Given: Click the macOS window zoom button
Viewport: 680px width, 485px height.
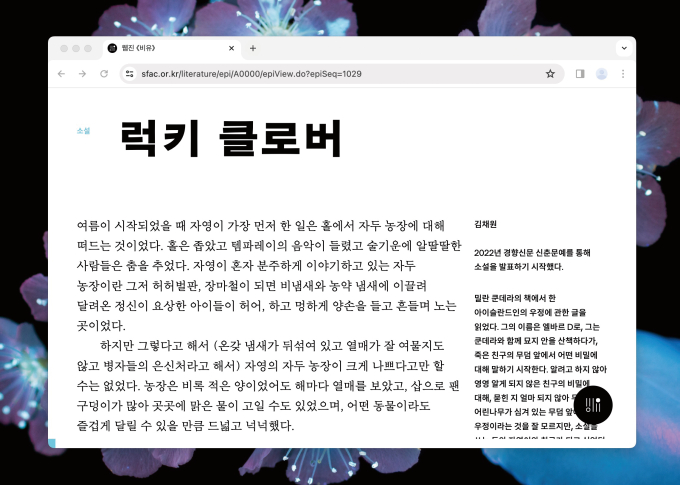Looking at the screenshot, I should (88, 48).
